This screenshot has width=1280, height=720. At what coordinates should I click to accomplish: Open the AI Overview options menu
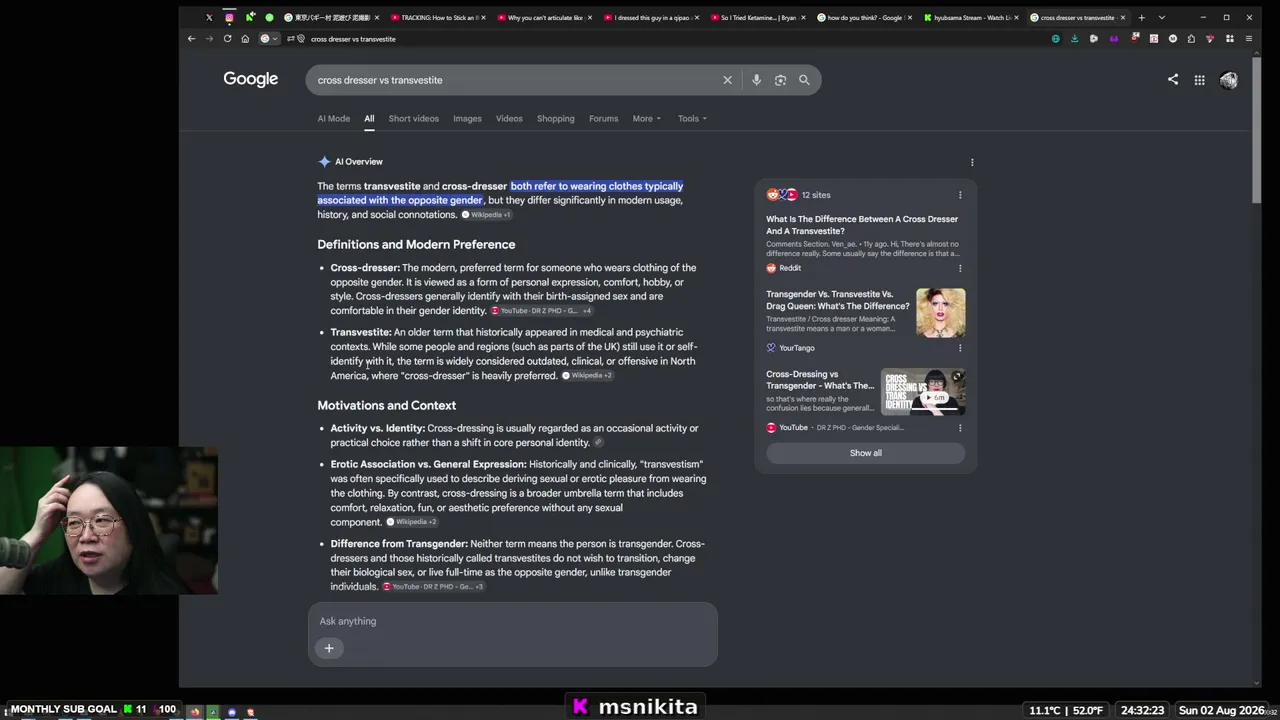972,162
